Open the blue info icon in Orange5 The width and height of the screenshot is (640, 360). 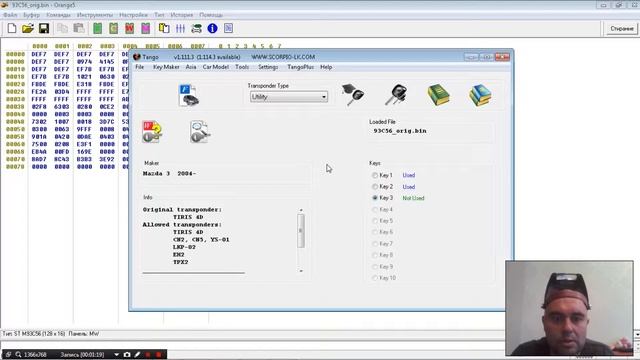[x=212, y=28]
